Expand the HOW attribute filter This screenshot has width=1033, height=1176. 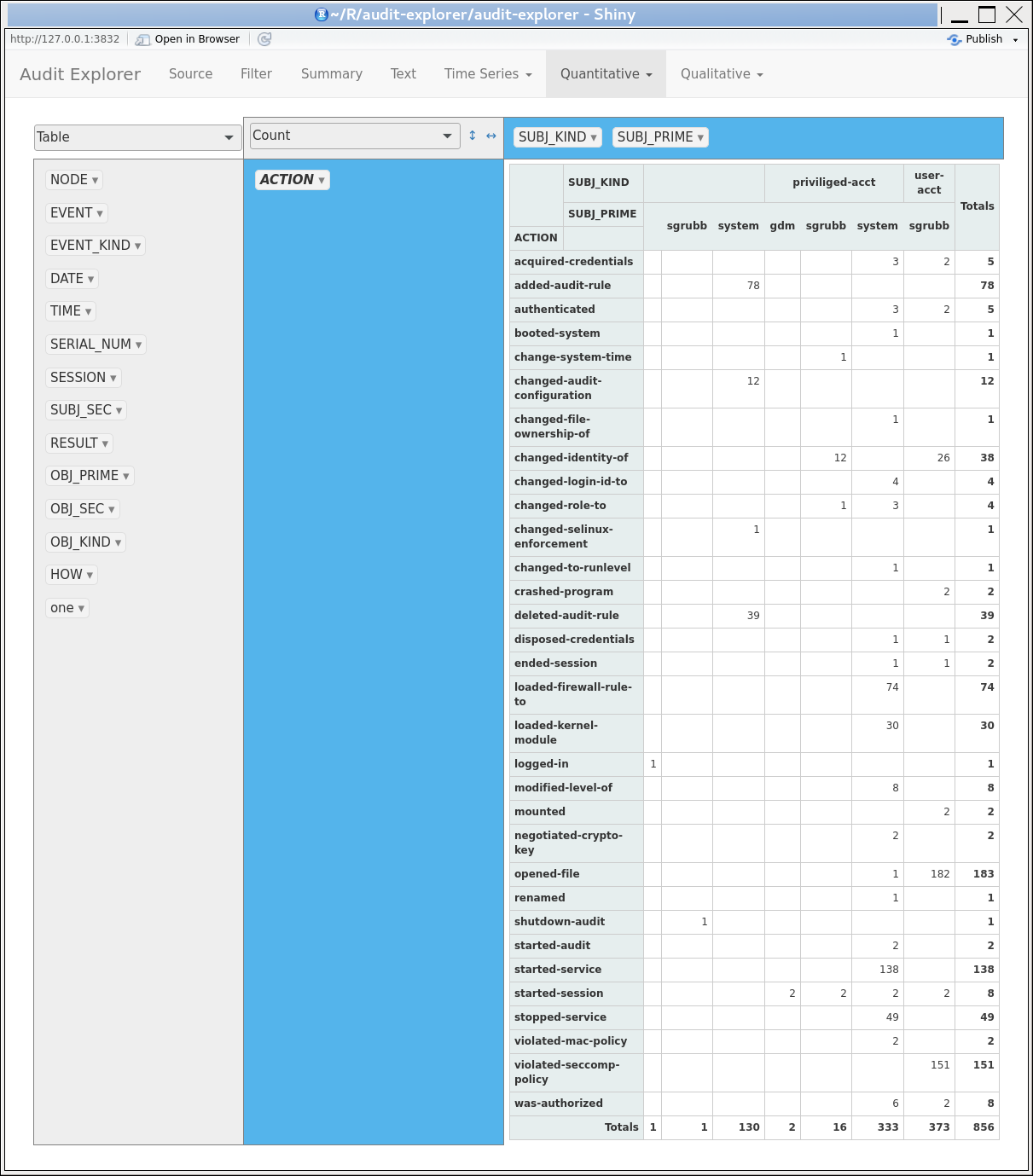(90, 575)
